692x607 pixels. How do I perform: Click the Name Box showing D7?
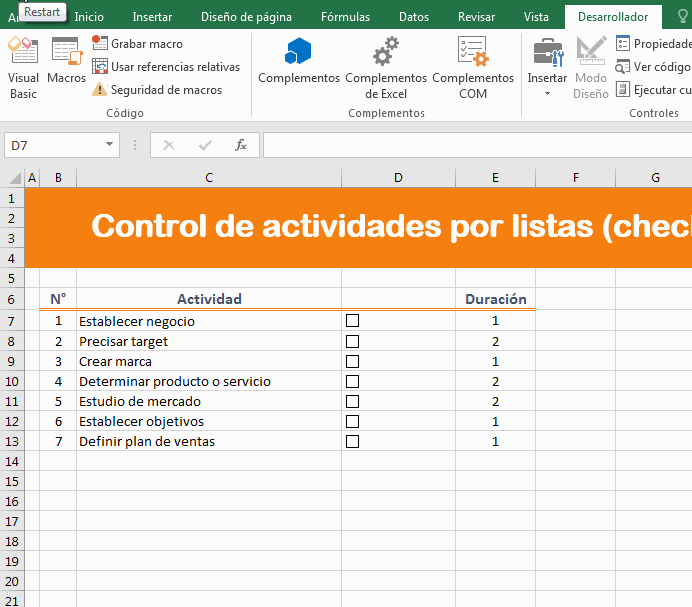(x=55, y=145)
